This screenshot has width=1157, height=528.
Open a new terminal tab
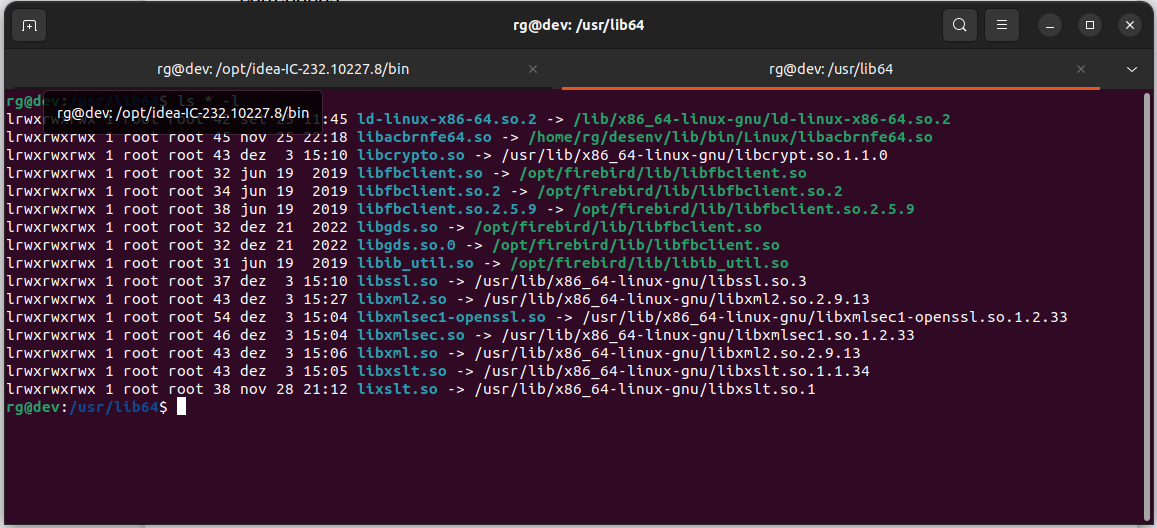(x=29, y=26)
